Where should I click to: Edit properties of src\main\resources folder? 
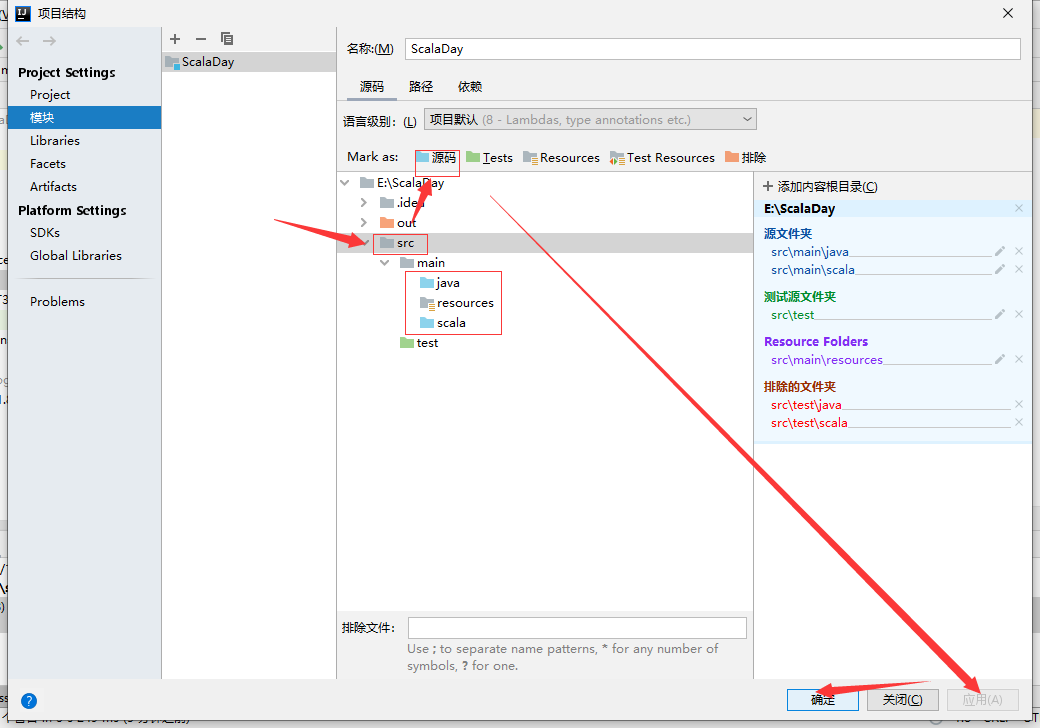pos(1000,359)
